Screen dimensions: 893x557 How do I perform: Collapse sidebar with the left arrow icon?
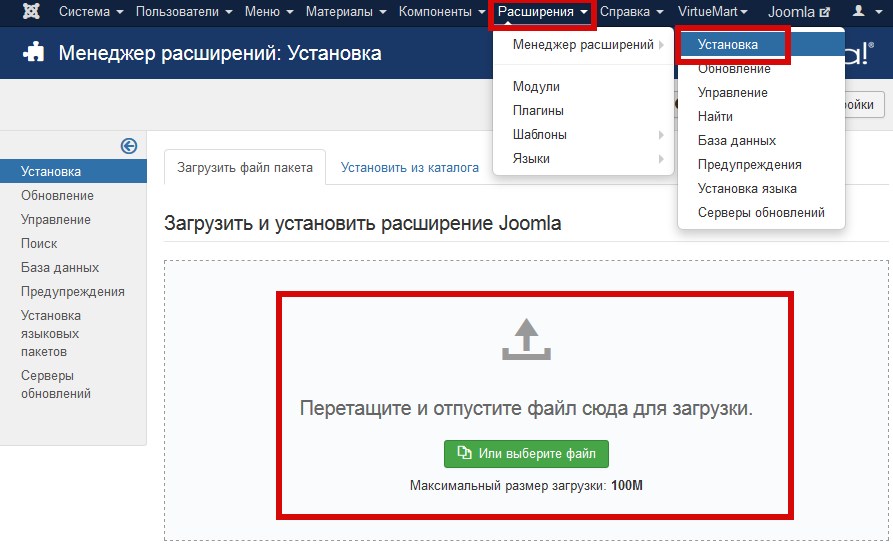(129, 146)
